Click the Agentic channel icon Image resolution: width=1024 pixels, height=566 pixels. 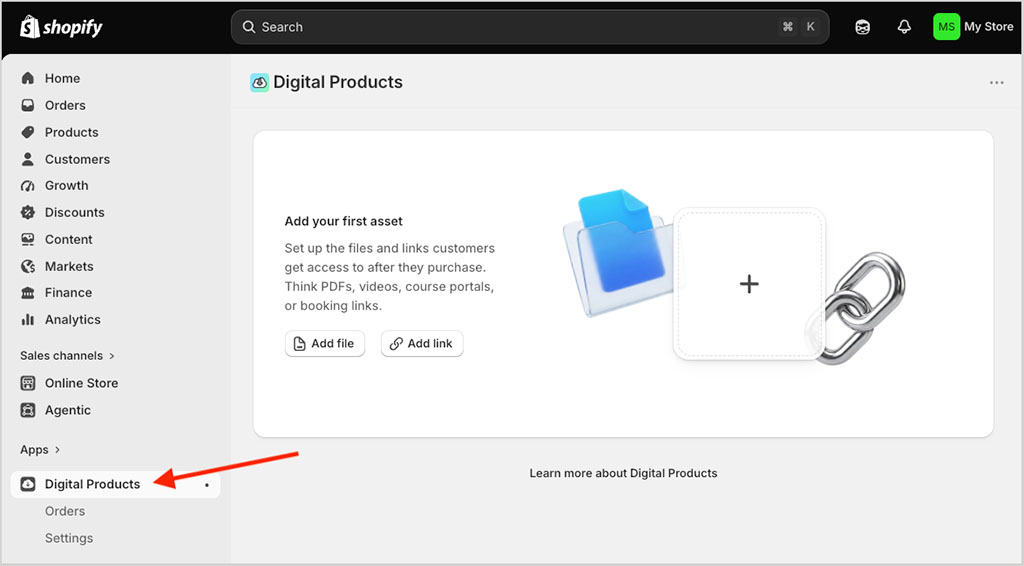point(27,410)
